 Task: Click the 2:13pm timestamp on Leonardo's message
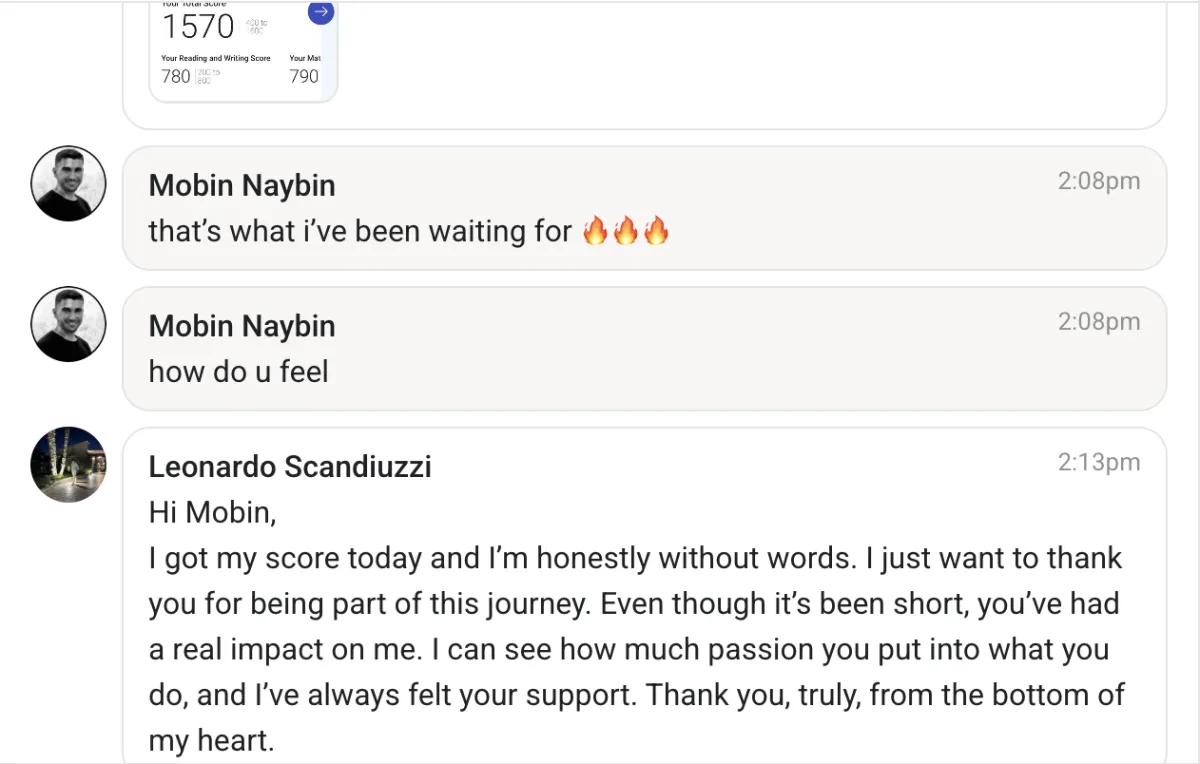[1099, 462]
